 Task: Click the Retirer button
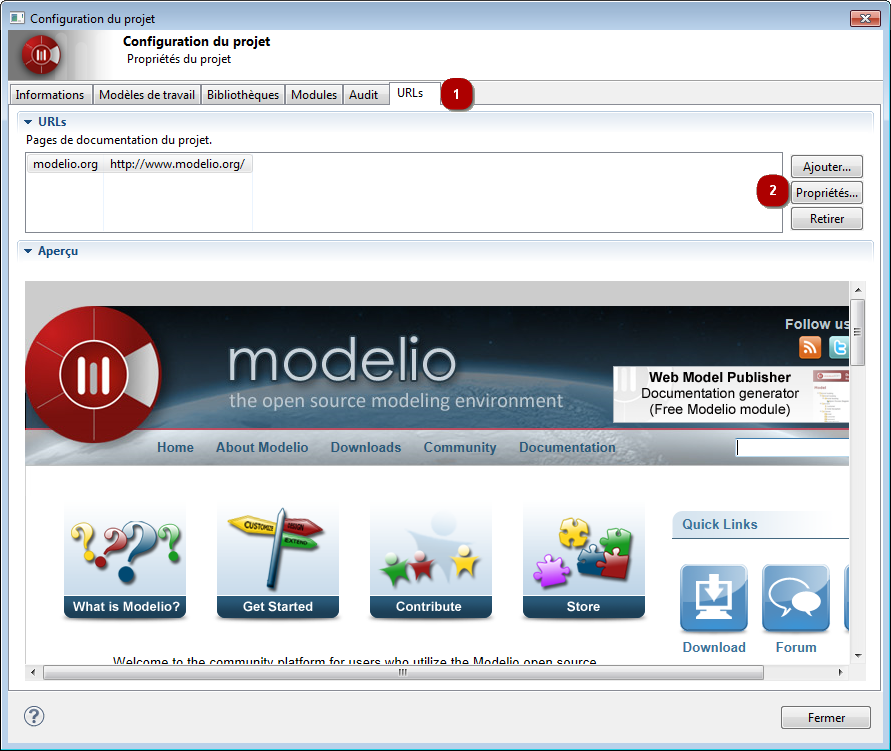(827, 219)
